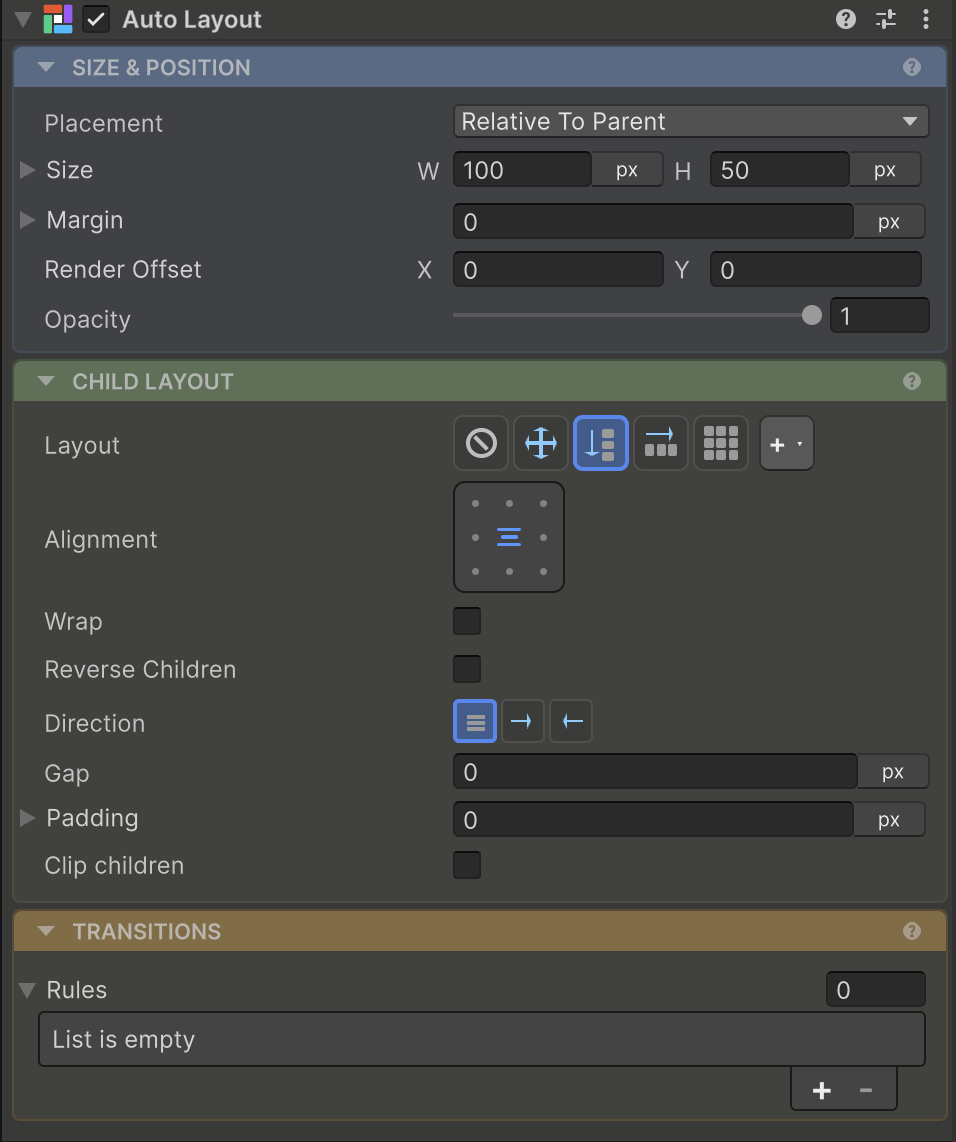Select the None layout option
The image size is (956, 1142).
(481, 443)
